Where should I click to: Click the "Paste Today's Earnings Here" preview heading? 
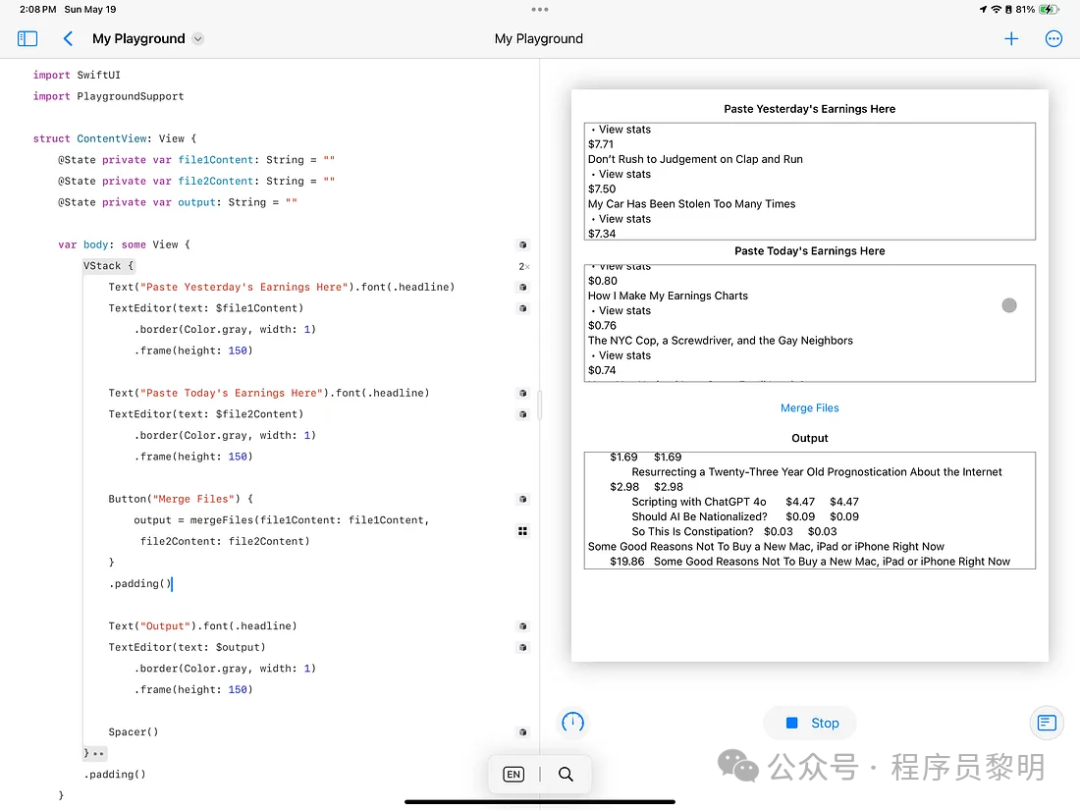pos(809,251)
